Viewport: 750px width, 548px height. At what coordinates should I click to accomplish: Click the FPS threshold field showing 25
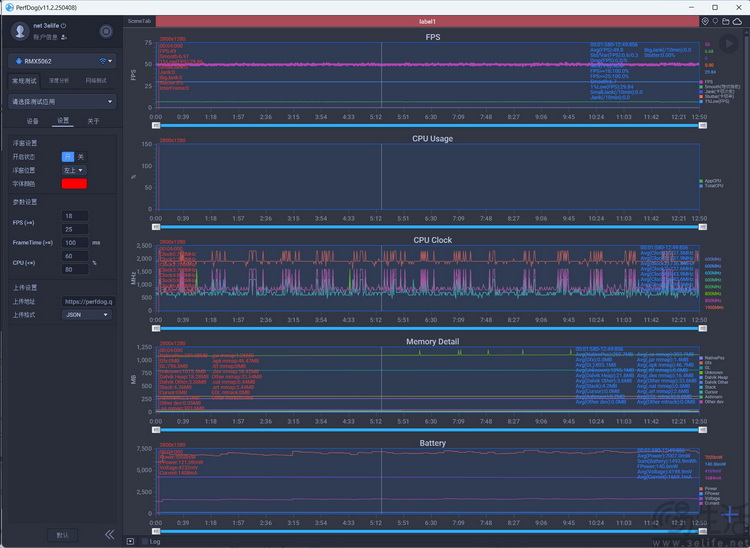75,229
